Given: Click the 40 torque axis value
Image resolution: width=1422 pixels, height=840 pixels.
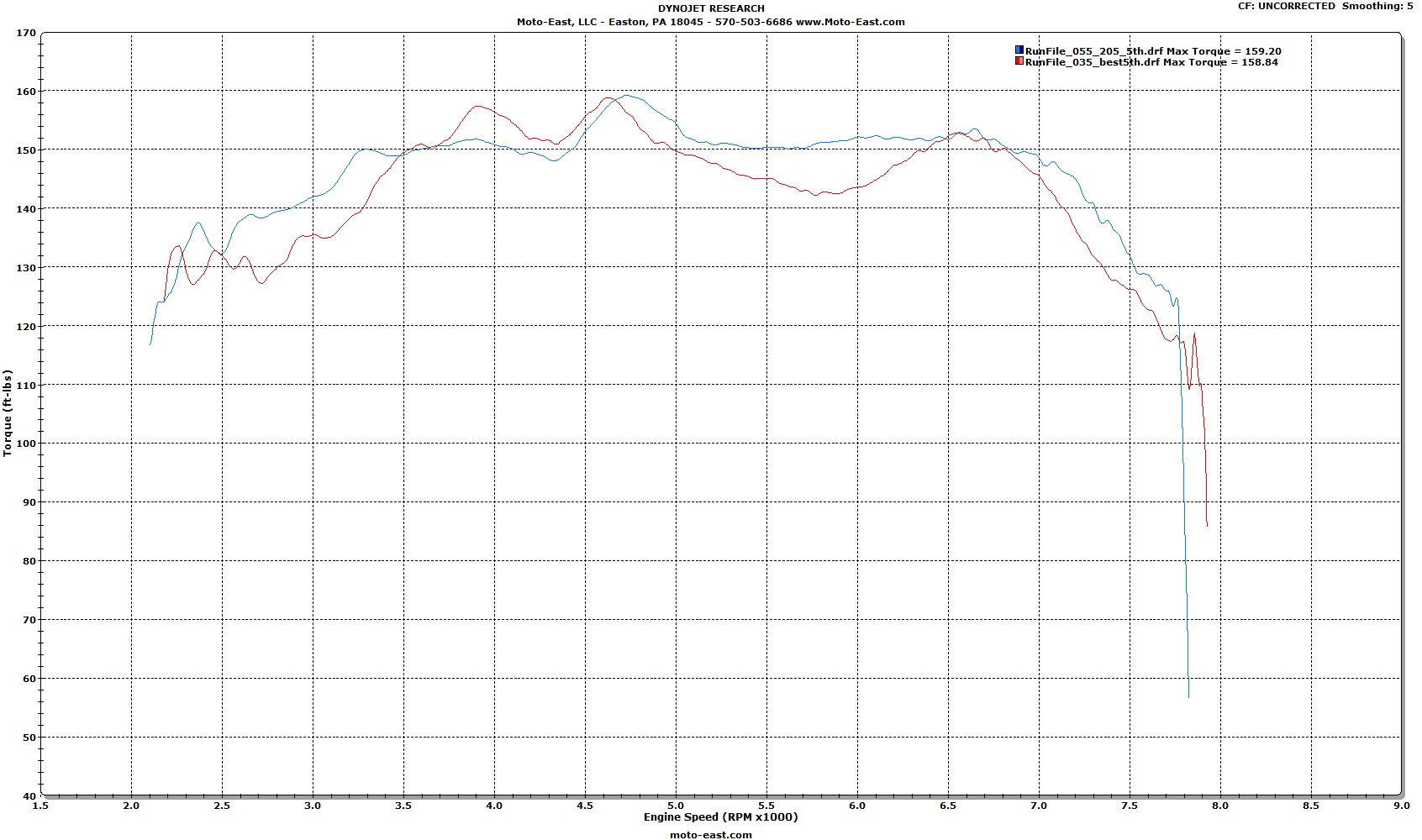Looking at the screenshot, I should coord(29,796).
